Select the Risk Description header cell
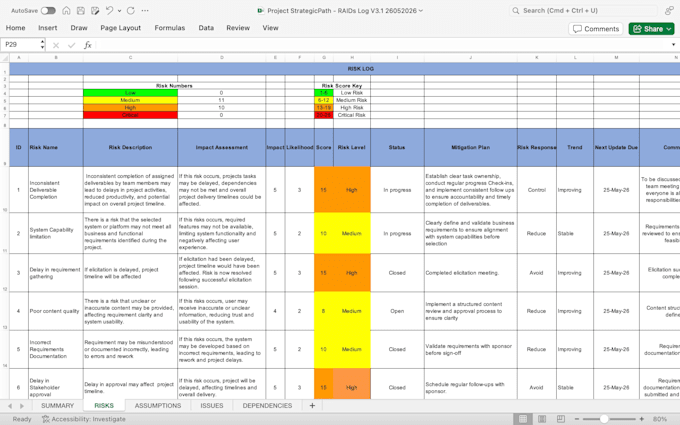The height and width of the screenshot is (425, 680). (130, 147)
